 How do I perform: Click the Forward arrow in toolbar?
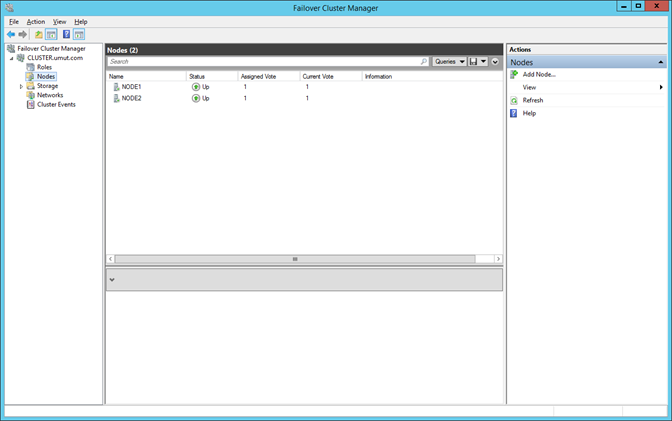23,34
